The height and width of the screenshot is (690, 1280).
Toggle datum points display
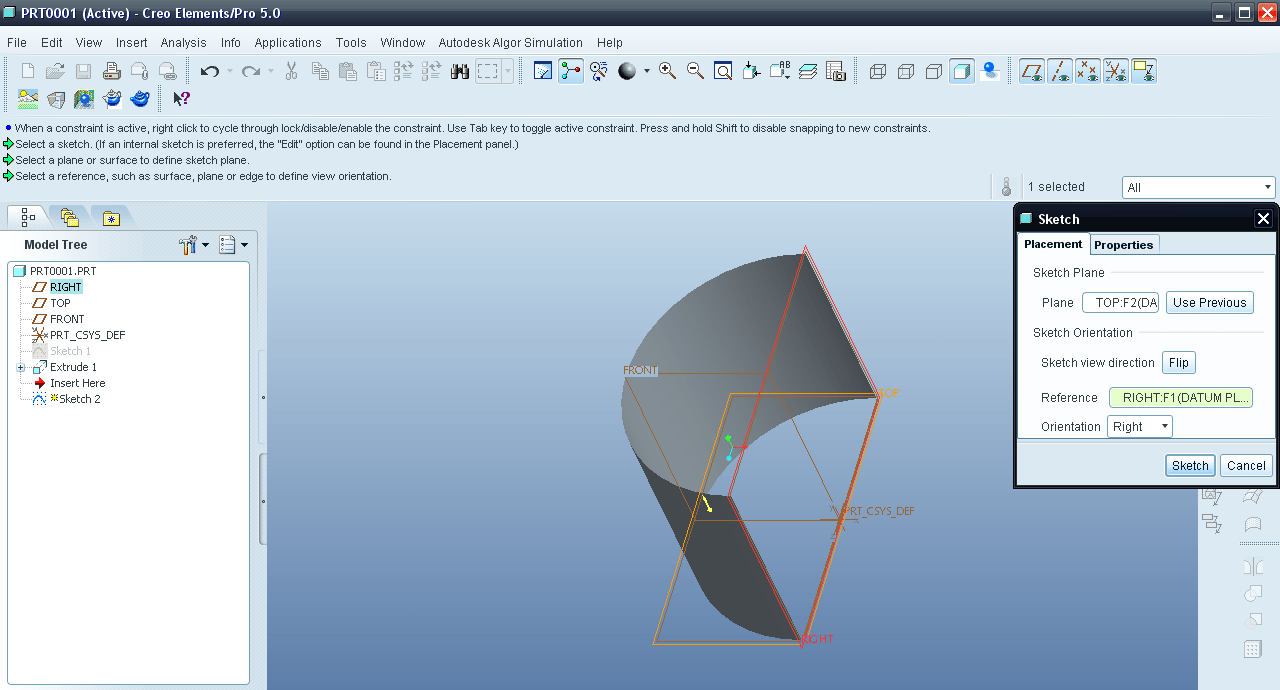(1088, 71)
